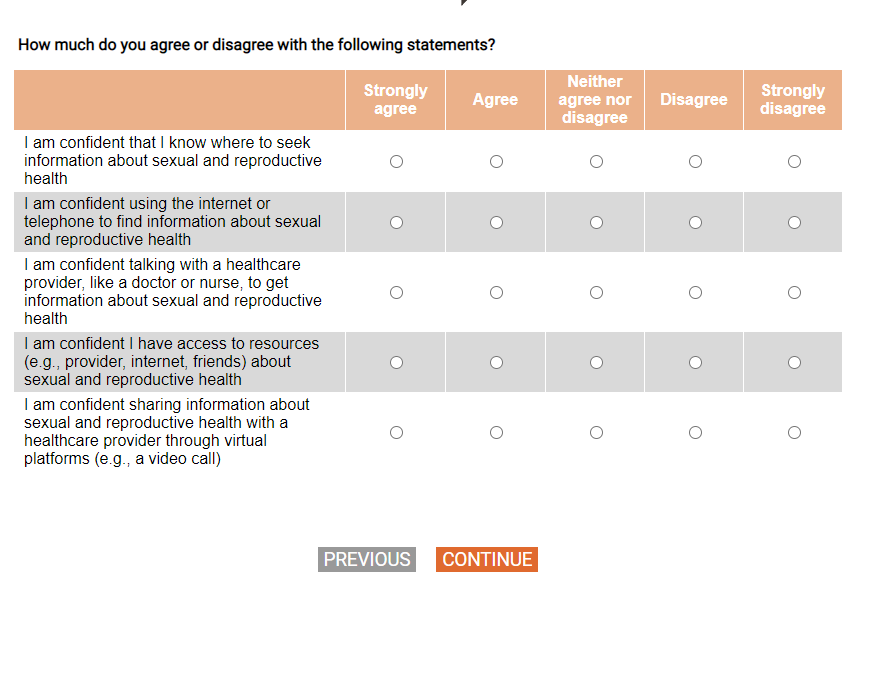Select Strongly agree for using internet or telephone
The image size is (869, 687).
396,222
